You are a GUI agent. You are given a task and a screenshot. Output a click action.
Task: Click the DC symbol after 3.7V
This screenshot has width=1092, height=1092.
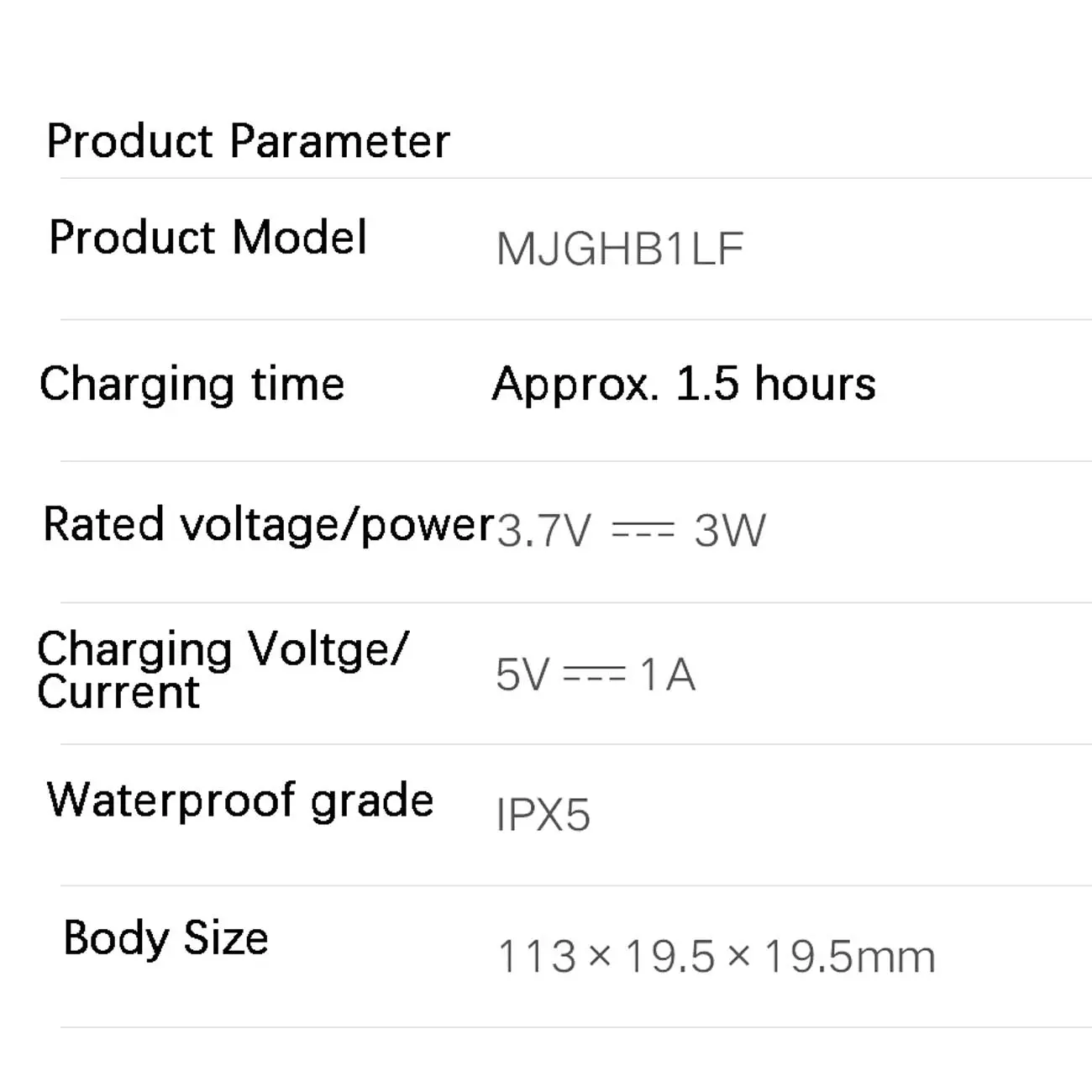coord(643,530)
